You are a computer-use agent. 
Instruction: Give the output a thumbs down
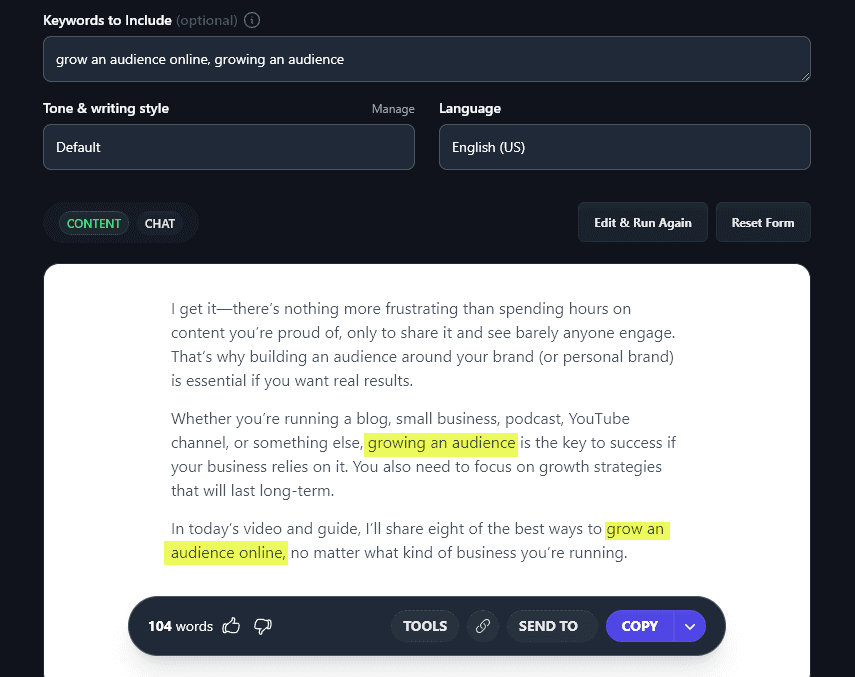click(263, 626)
